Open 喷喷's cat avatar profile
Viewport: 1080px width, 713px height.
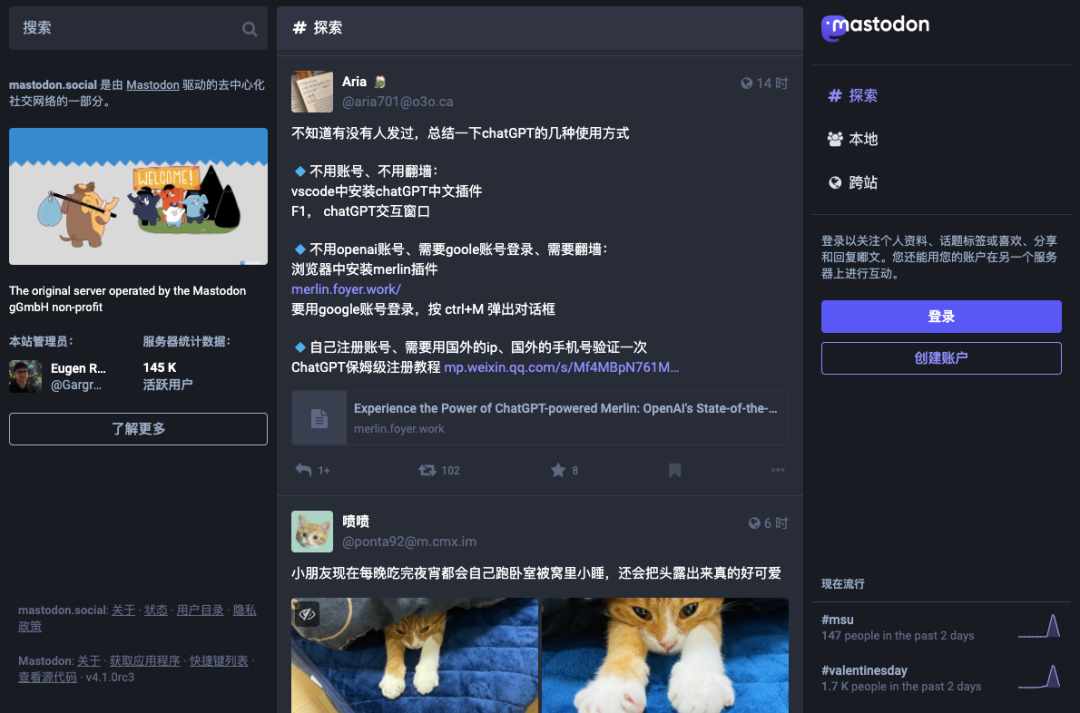coord(312,531)
